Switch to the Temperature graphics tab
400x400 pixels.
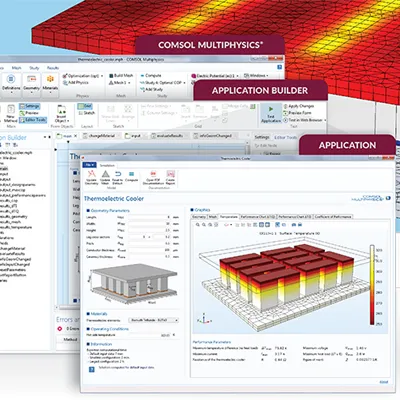229,217
